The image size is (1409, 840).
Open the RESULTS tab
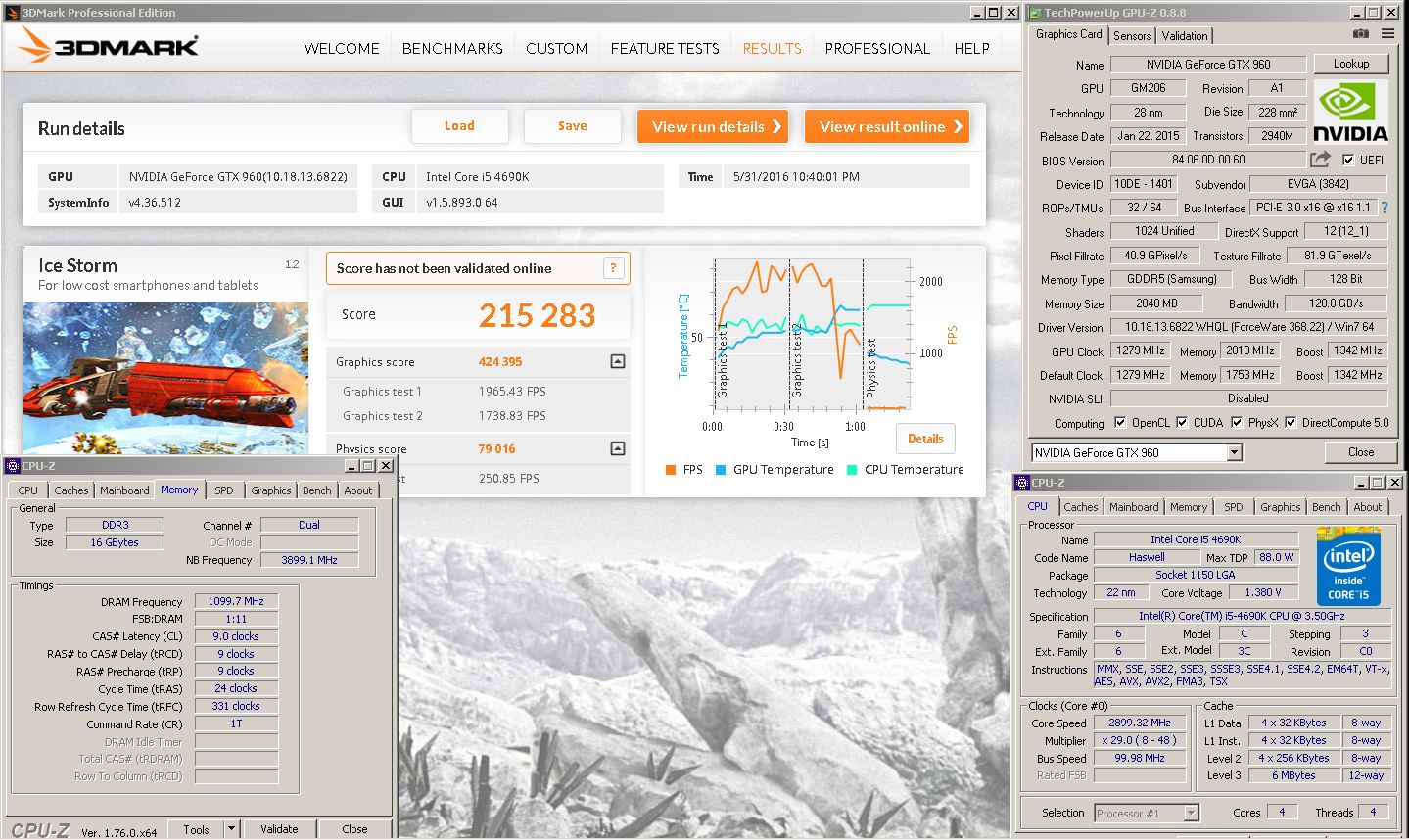tap(772, 48)
